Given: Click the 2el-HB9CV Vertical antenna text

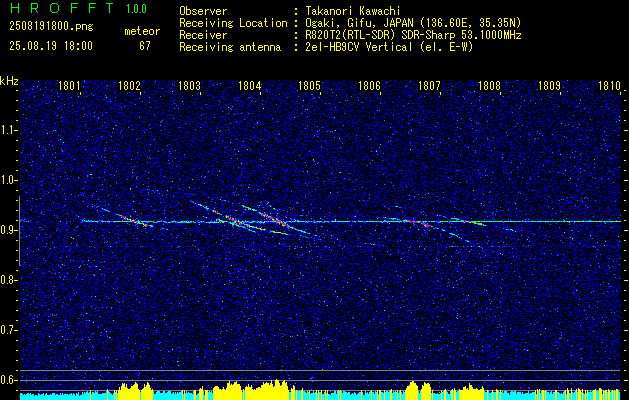Looking at the screenshot, I should (x=390, y=47).
